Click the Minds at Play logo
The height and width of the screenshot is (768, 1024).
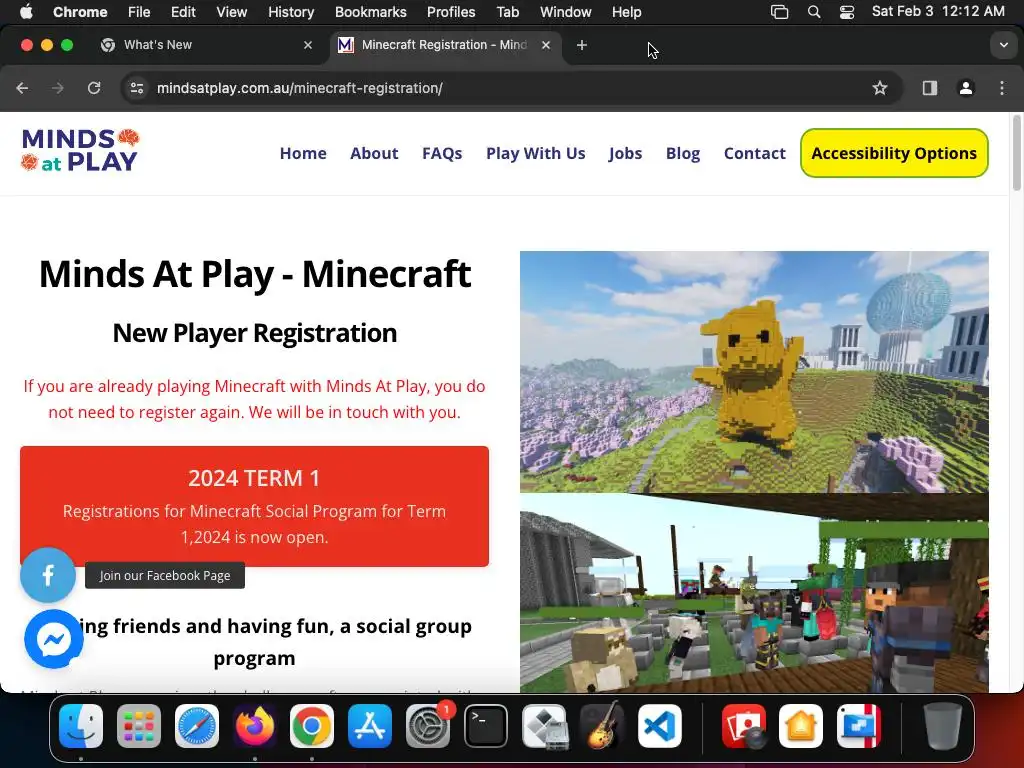coord(80,150)
